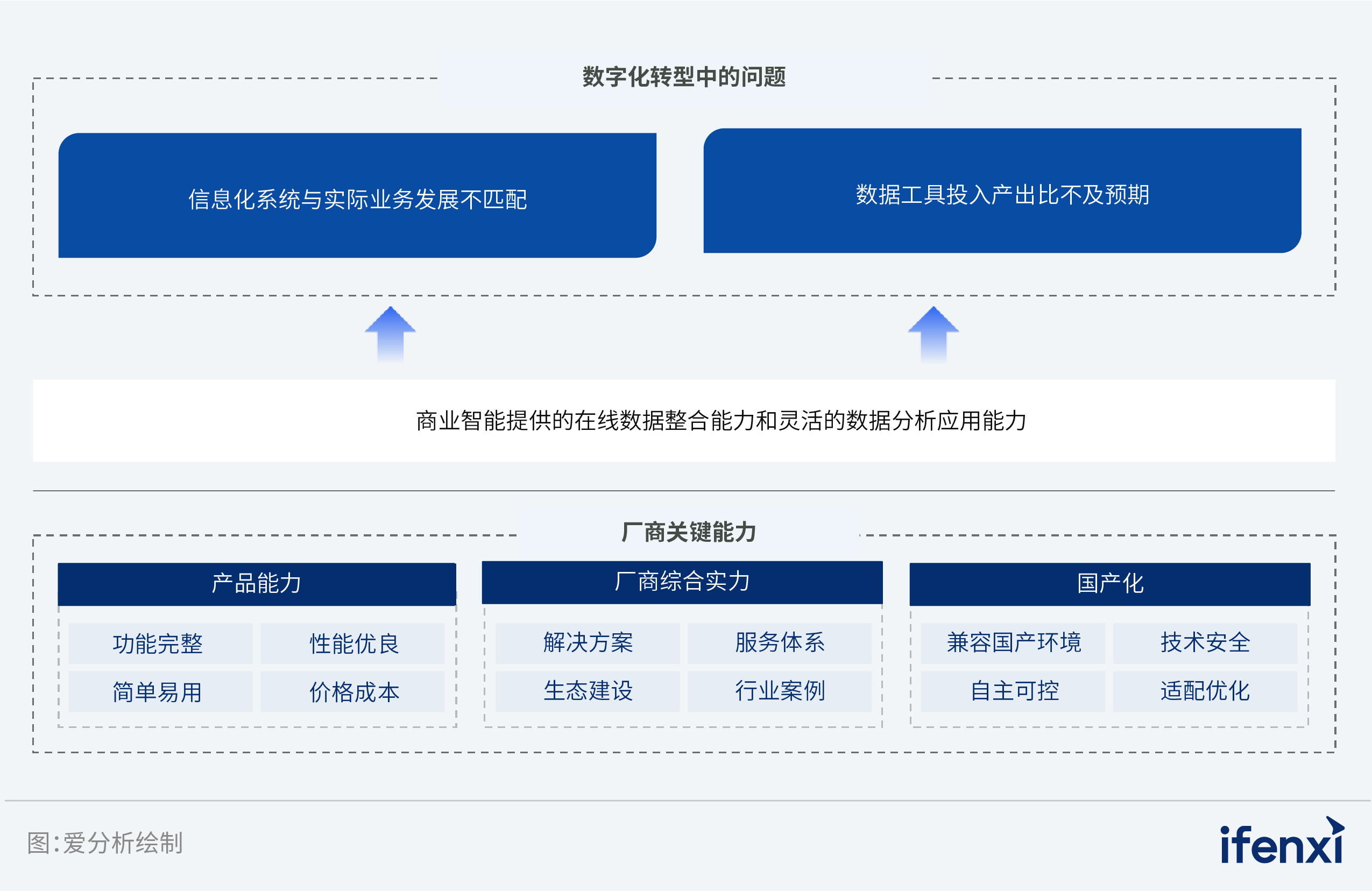Select the 性能优良 cell
This screenshot has width=1372, height=891.
tap(353, 643)
